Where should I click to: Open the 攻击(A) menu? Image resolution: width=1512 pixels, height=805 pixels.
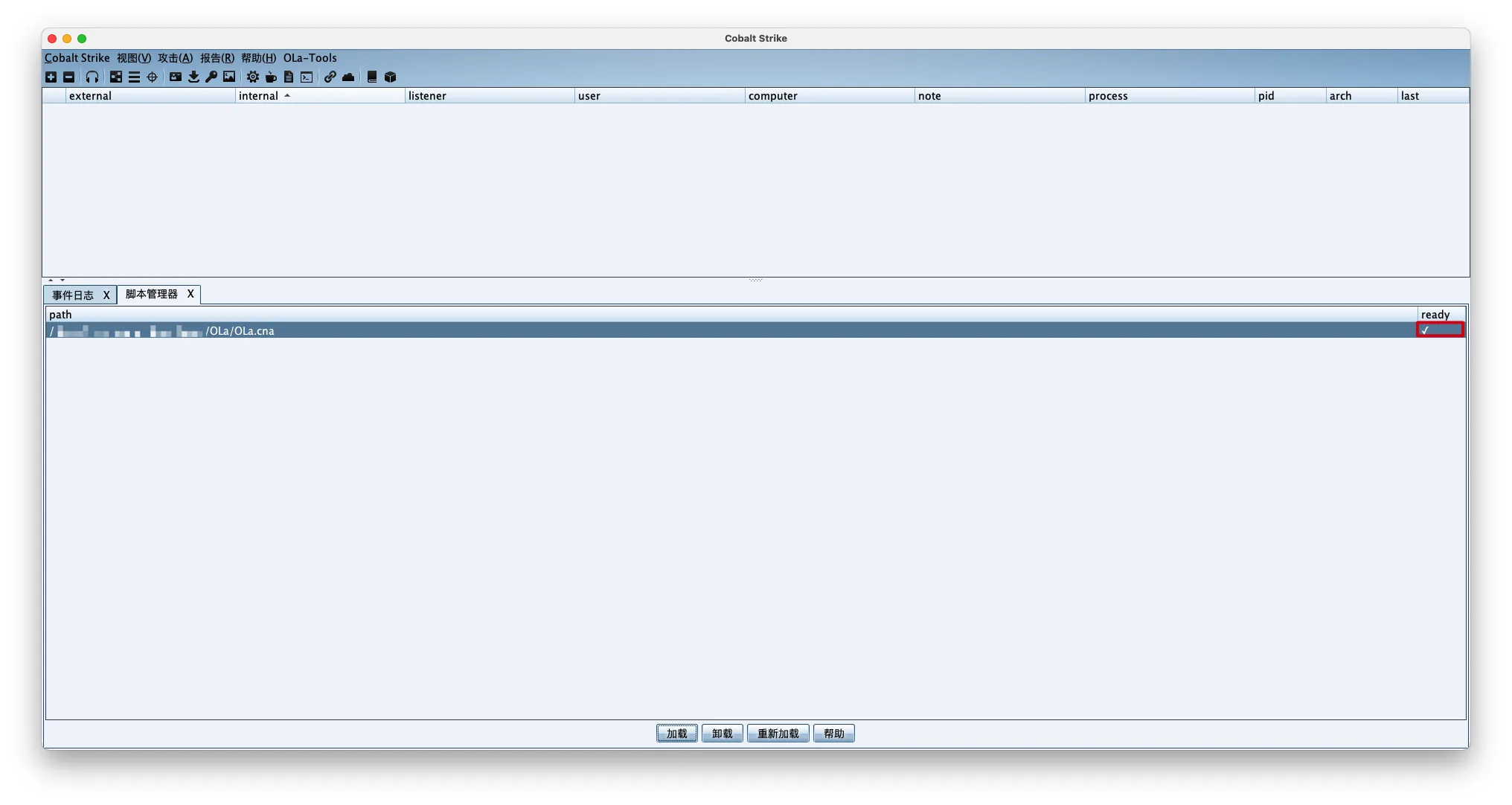click(175, 58)
